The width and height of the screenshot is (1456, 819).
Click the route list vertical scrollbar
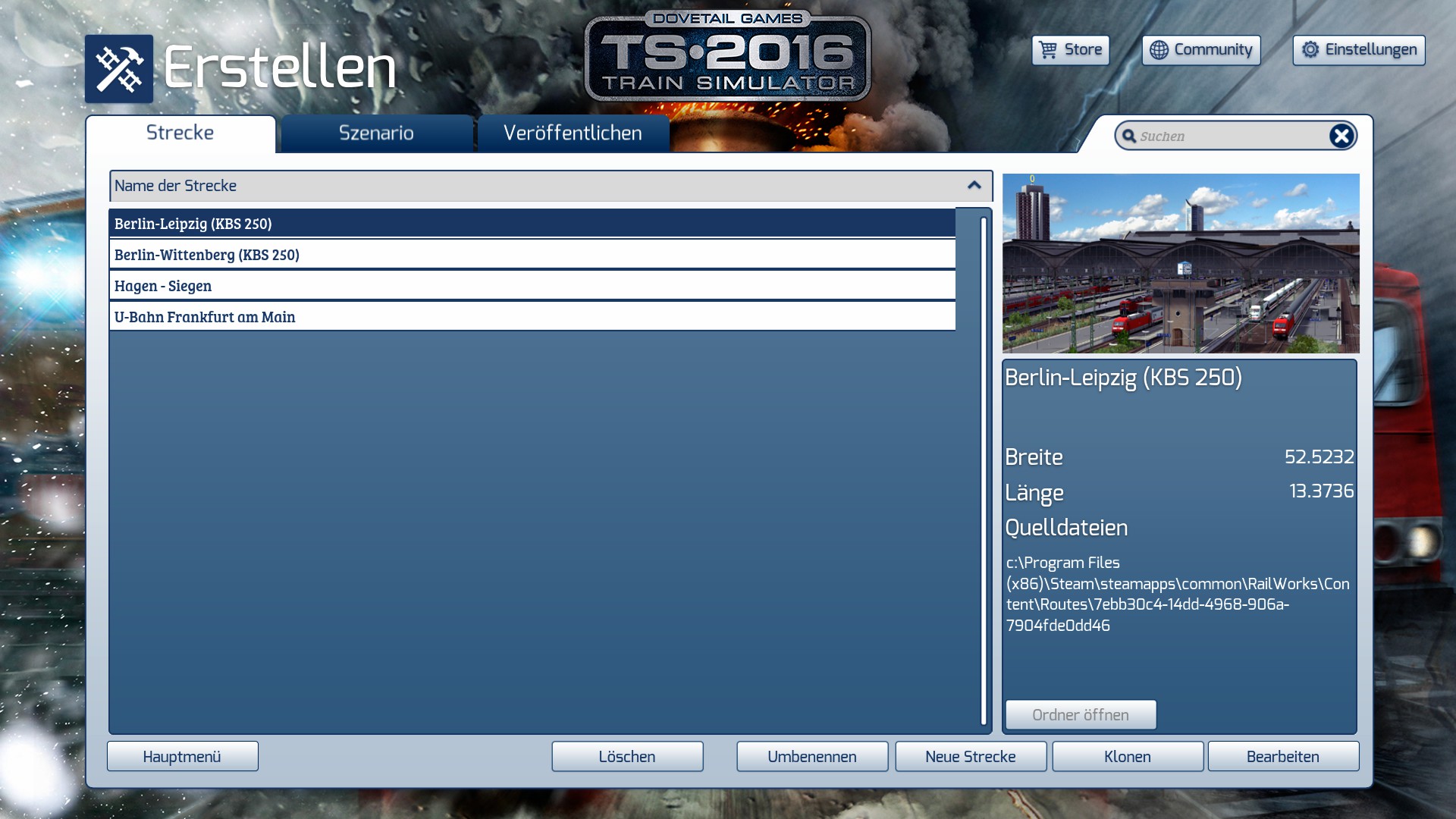click(983, 470)
